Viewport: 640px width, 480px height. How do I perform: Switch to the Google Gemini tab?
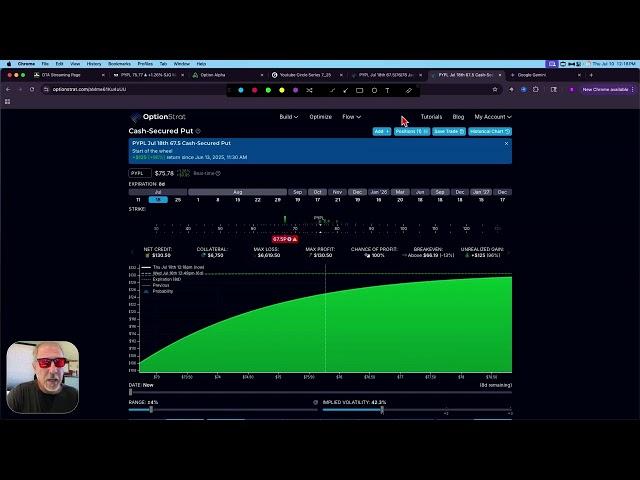coord(545,75)
